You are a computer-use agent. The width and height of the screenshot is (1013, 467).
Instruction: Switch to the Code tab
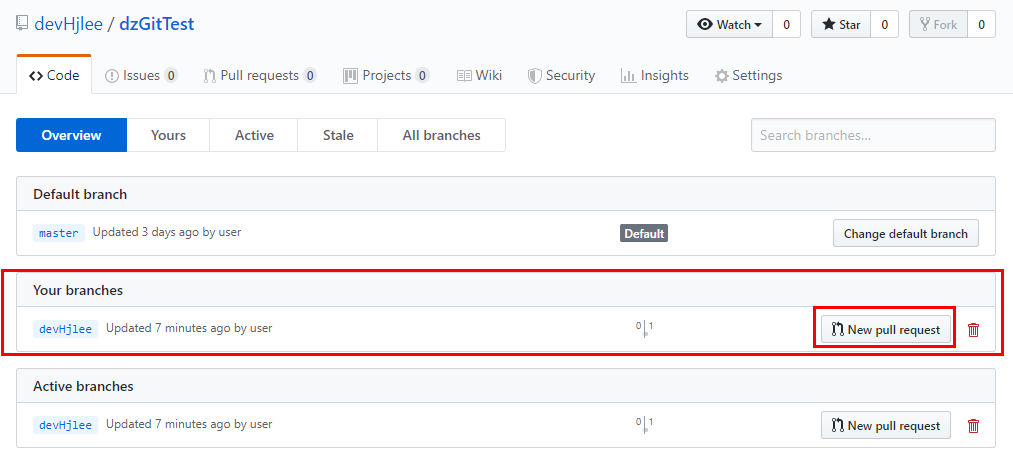click(x=54, y=76)
